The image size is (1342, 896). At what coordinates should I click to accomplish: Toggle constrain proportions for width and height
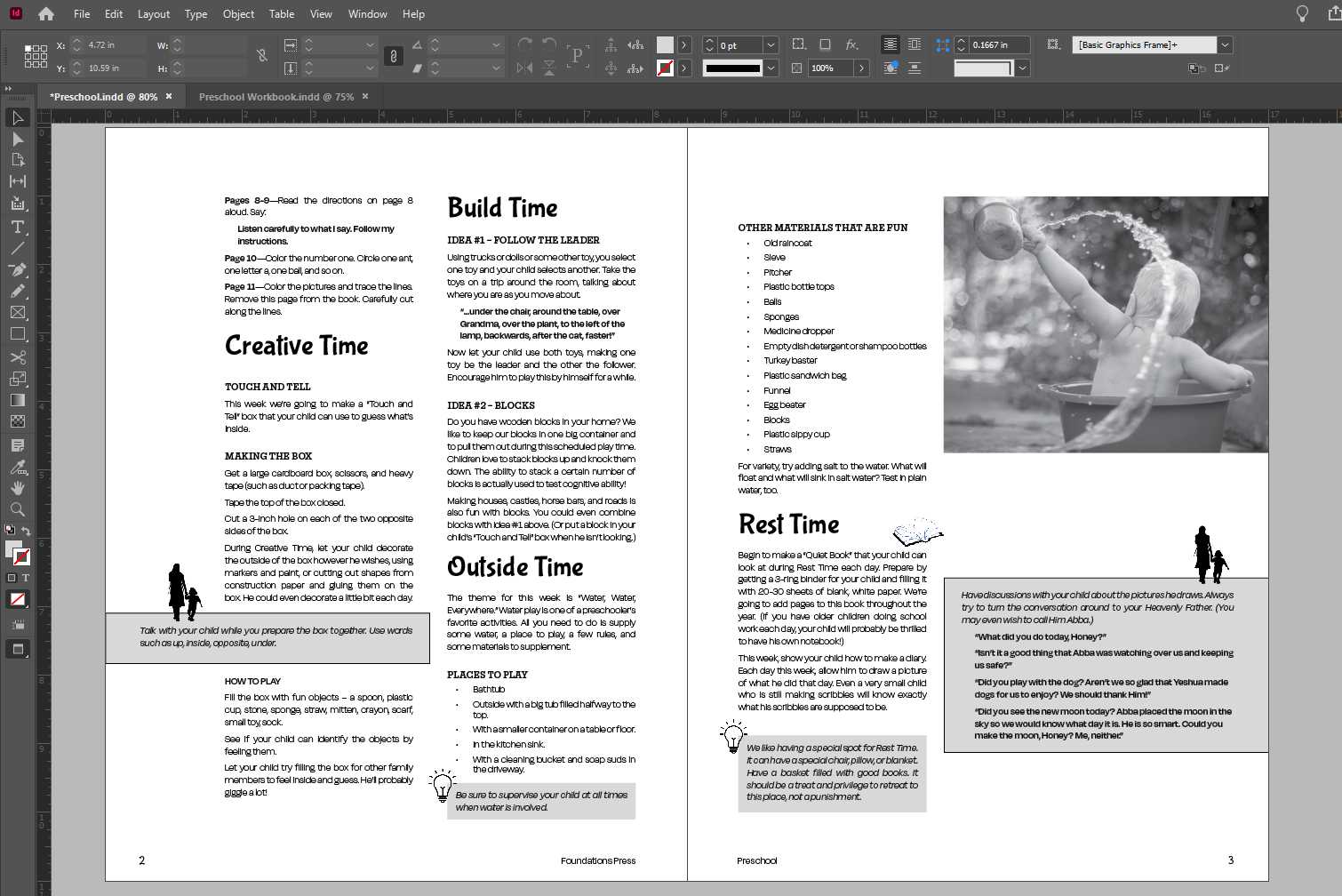(x=262, y=56)
